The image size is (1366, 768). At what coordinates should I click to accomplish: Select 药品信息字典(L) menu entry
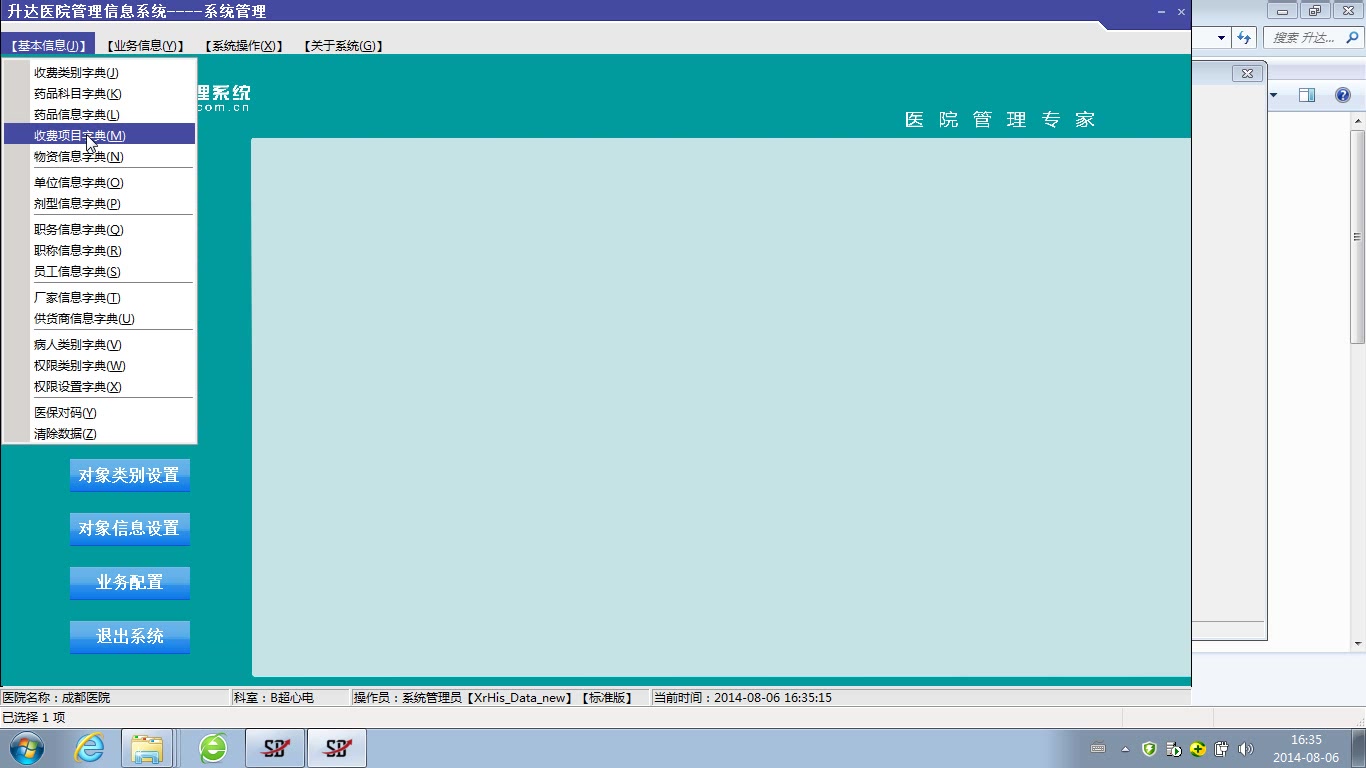click(x=99, y=114)
